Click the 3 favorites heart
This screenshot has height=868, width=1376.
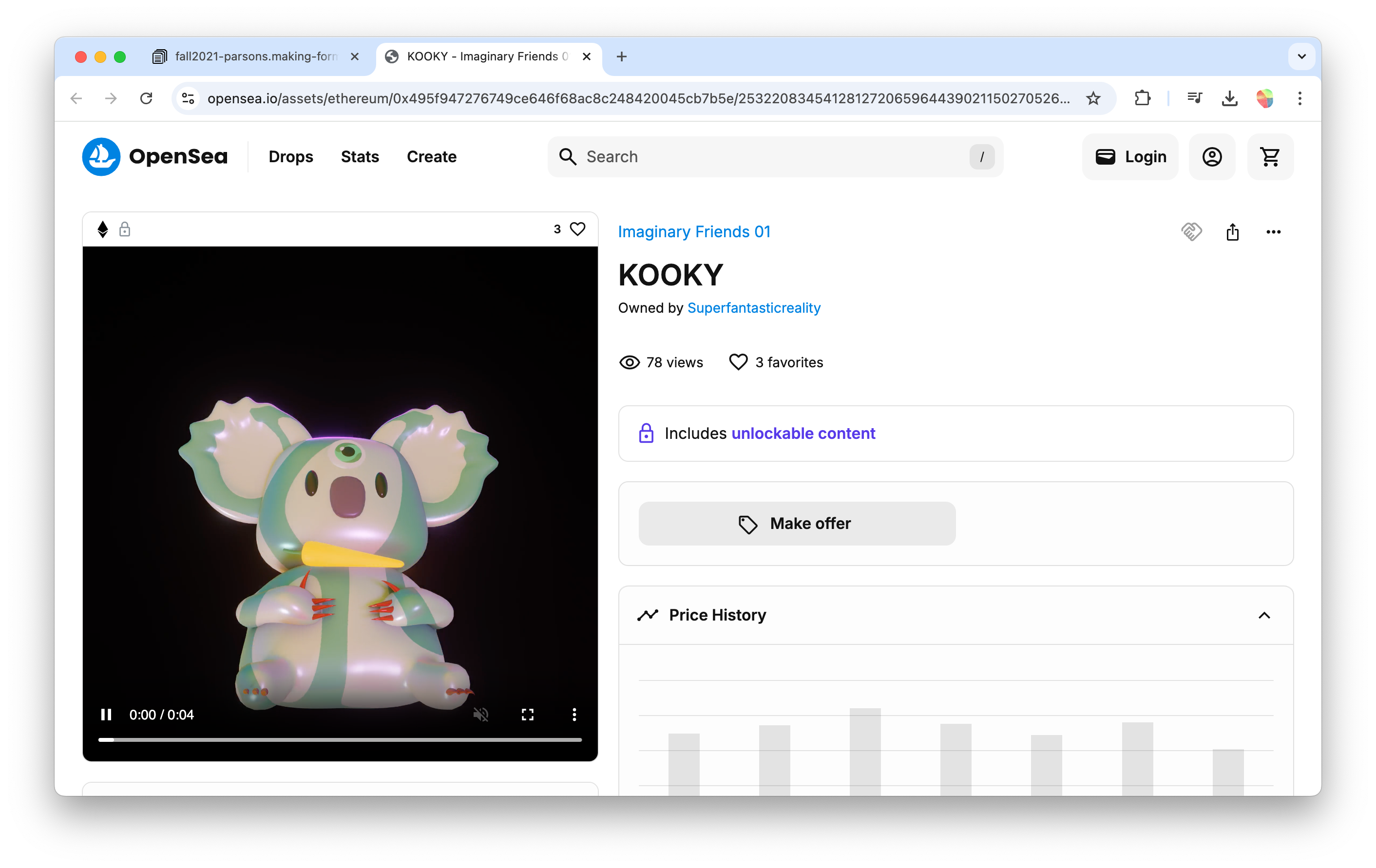point(738,362)
